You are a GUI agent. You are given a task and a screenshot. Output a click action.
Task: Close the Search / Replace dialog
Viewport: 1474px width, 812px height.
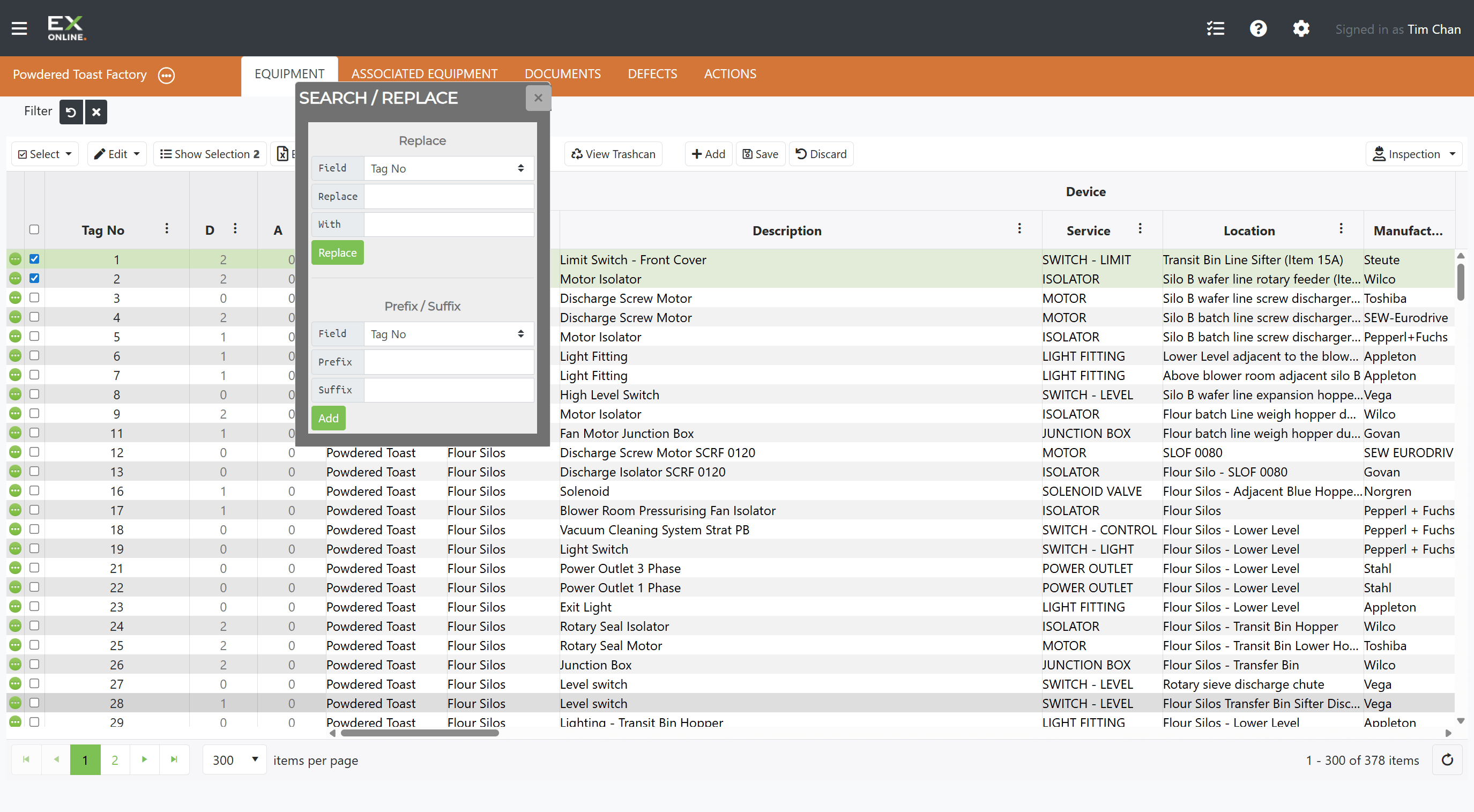538,98
